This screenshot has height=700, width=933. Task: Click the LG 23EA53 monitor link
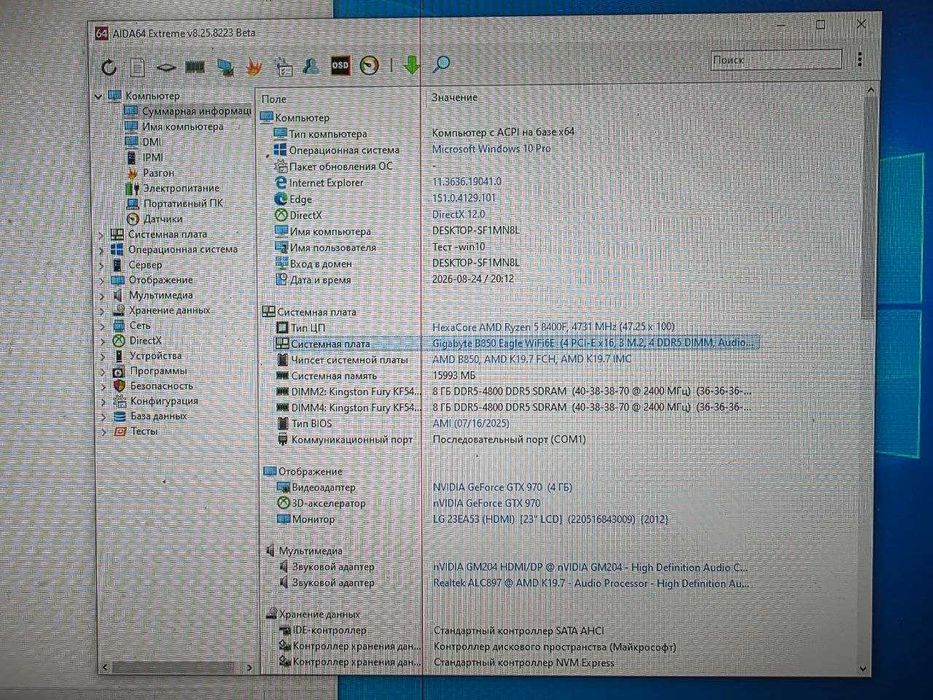click(x=550, y=520)
